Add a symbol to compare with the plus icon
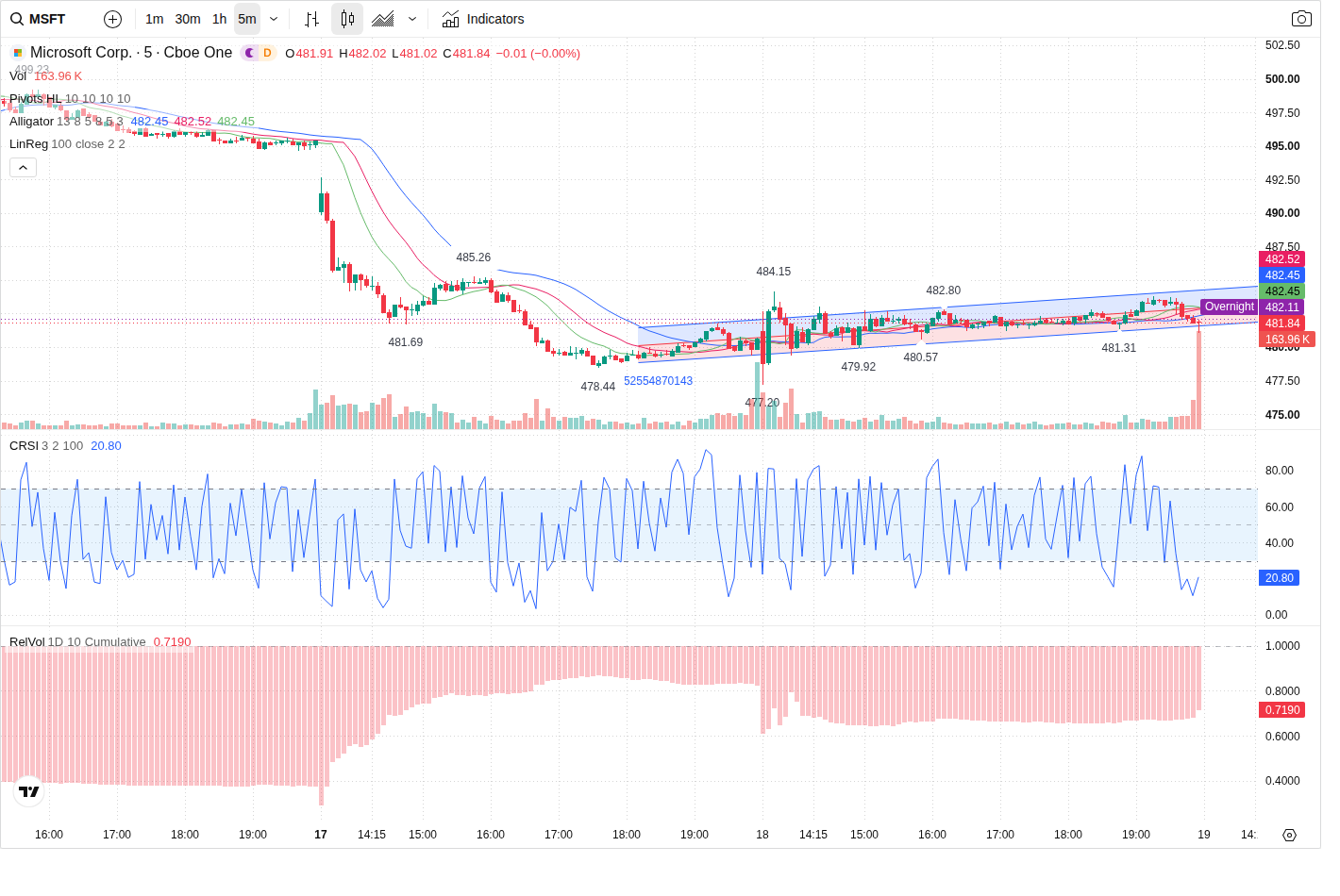 [112, 19]
